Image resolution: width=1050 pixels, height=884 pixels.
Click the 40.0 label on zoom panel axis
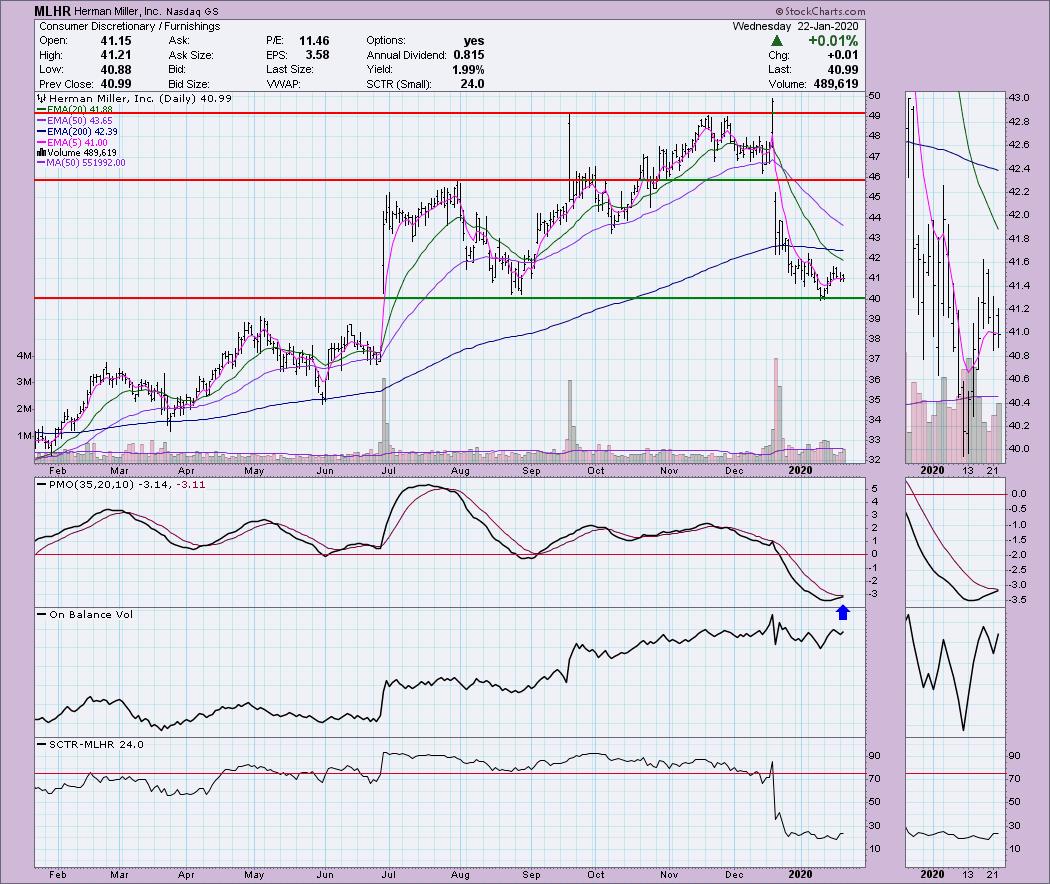click(1019, 449)
